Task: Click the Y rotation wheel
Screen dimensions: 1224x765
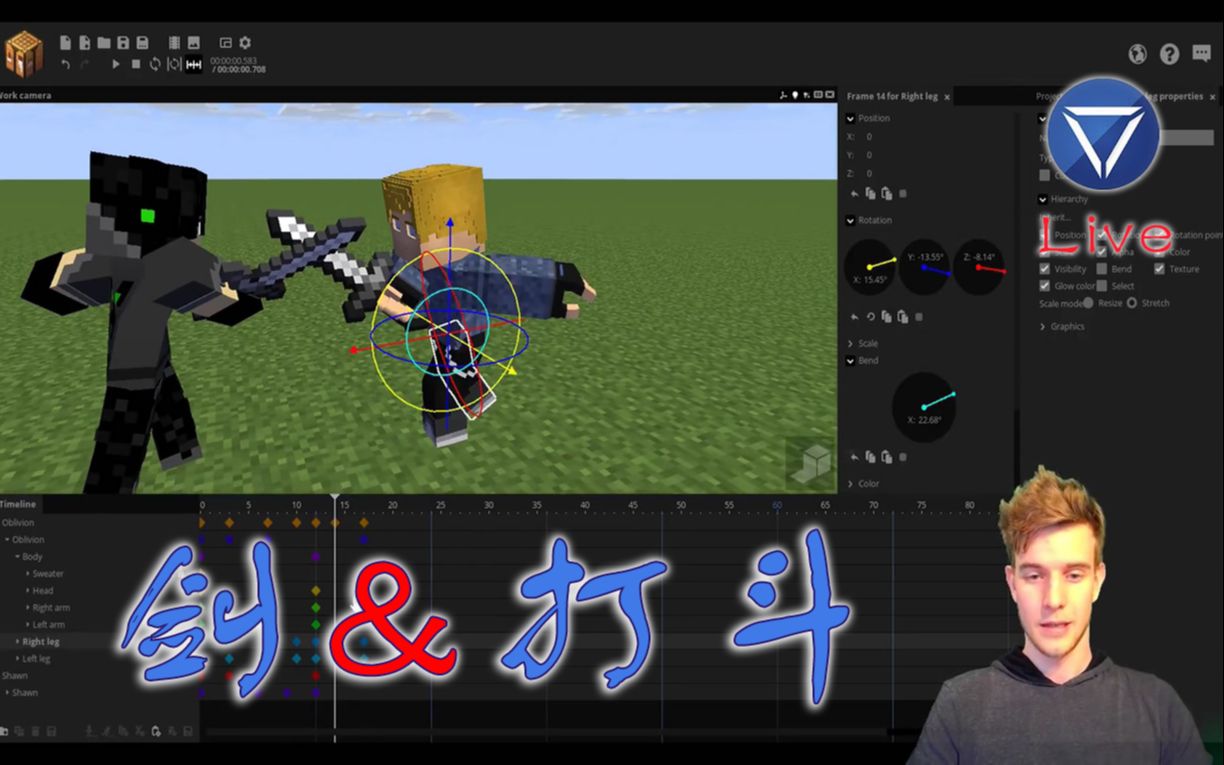Action: point(924,267)
